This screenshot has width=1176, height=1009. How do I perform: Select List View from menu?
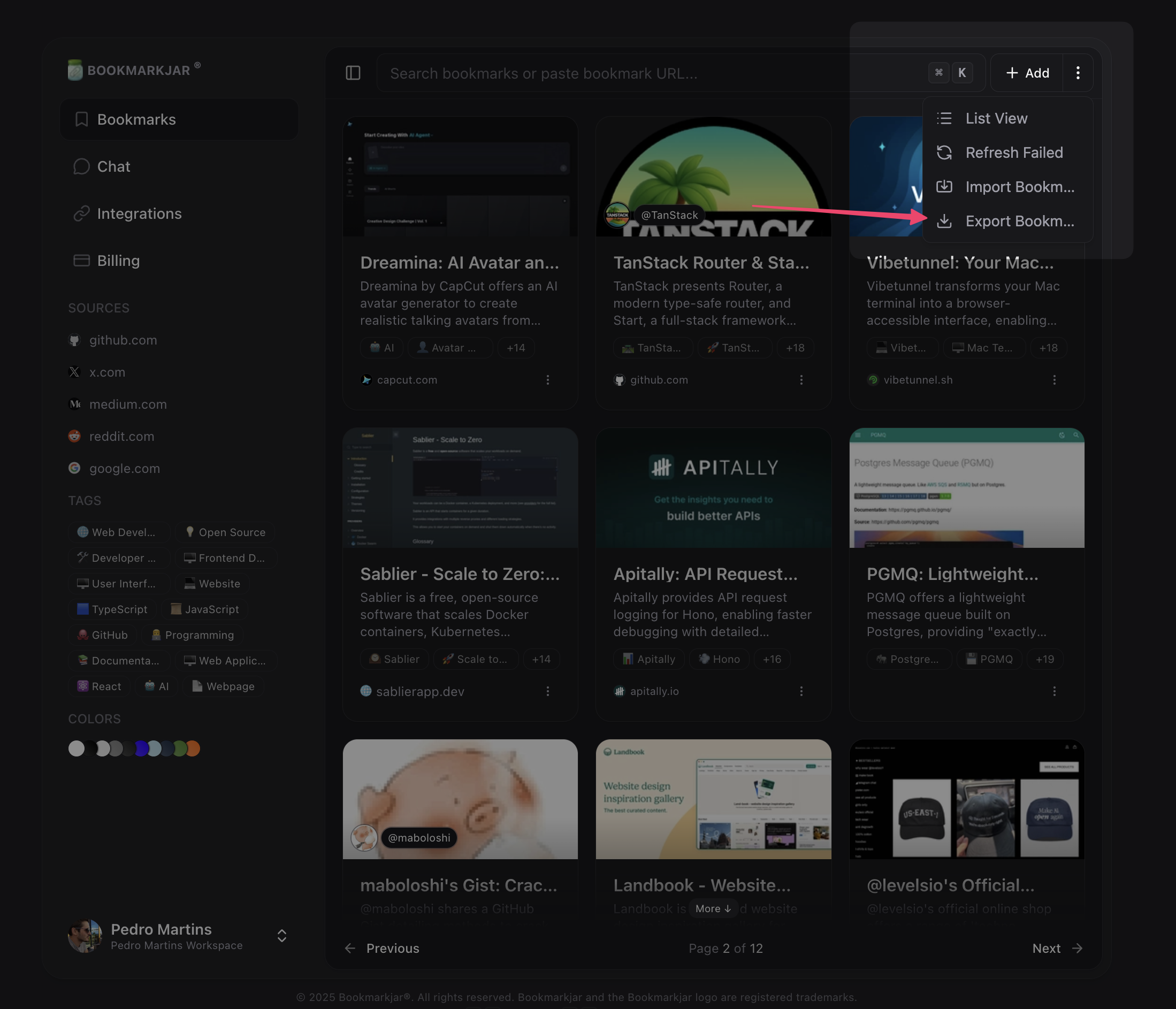pos(996,119)
